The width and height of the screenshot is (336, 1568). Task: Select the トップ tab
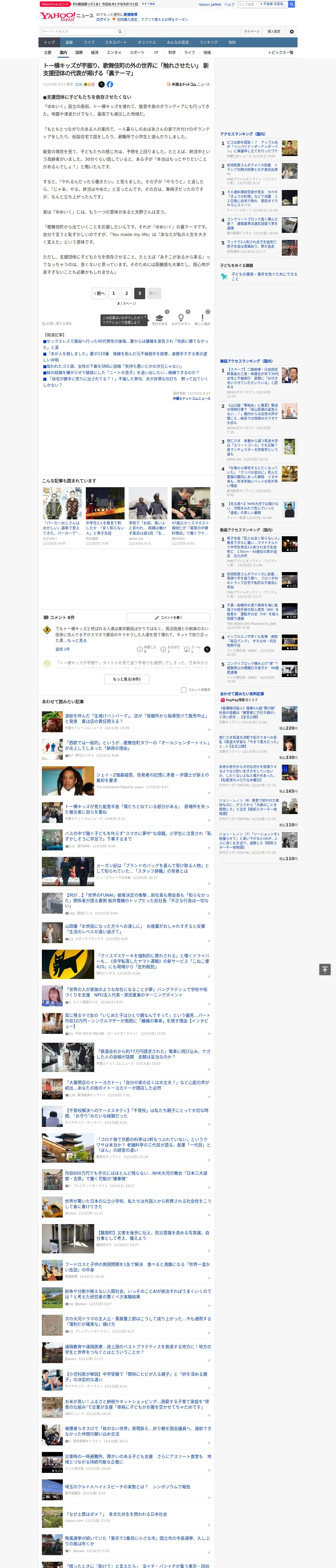tap(49, 43)
